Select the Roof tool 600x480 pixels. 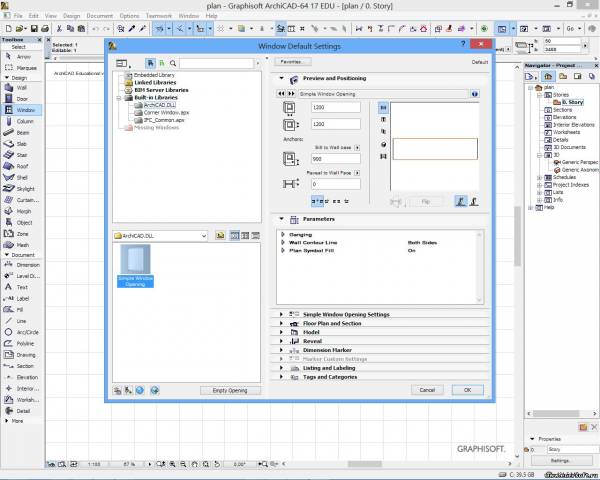coord(21,166)
